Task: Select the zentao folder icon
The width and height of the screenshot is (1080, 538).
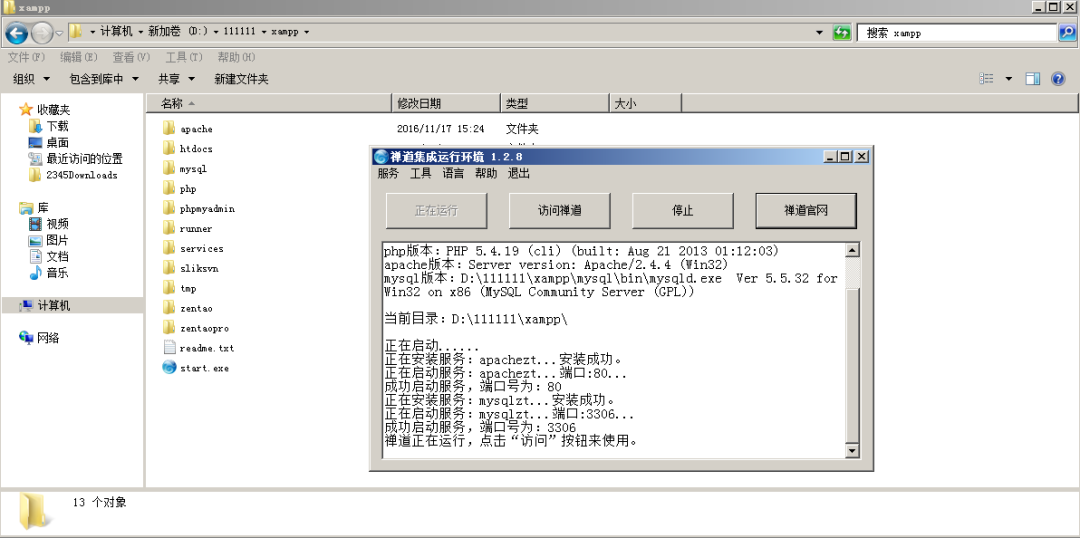Action: pyautogui.click(x=169, y=308)
